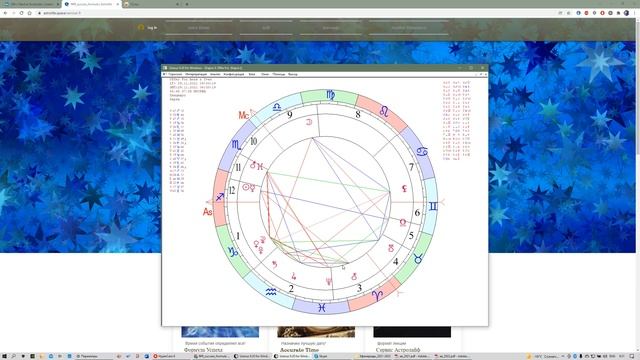Select the Neptune glyph at chart bottom
Image resolution: width=640 pixels, height=360 pixels.
click(329, 282)
